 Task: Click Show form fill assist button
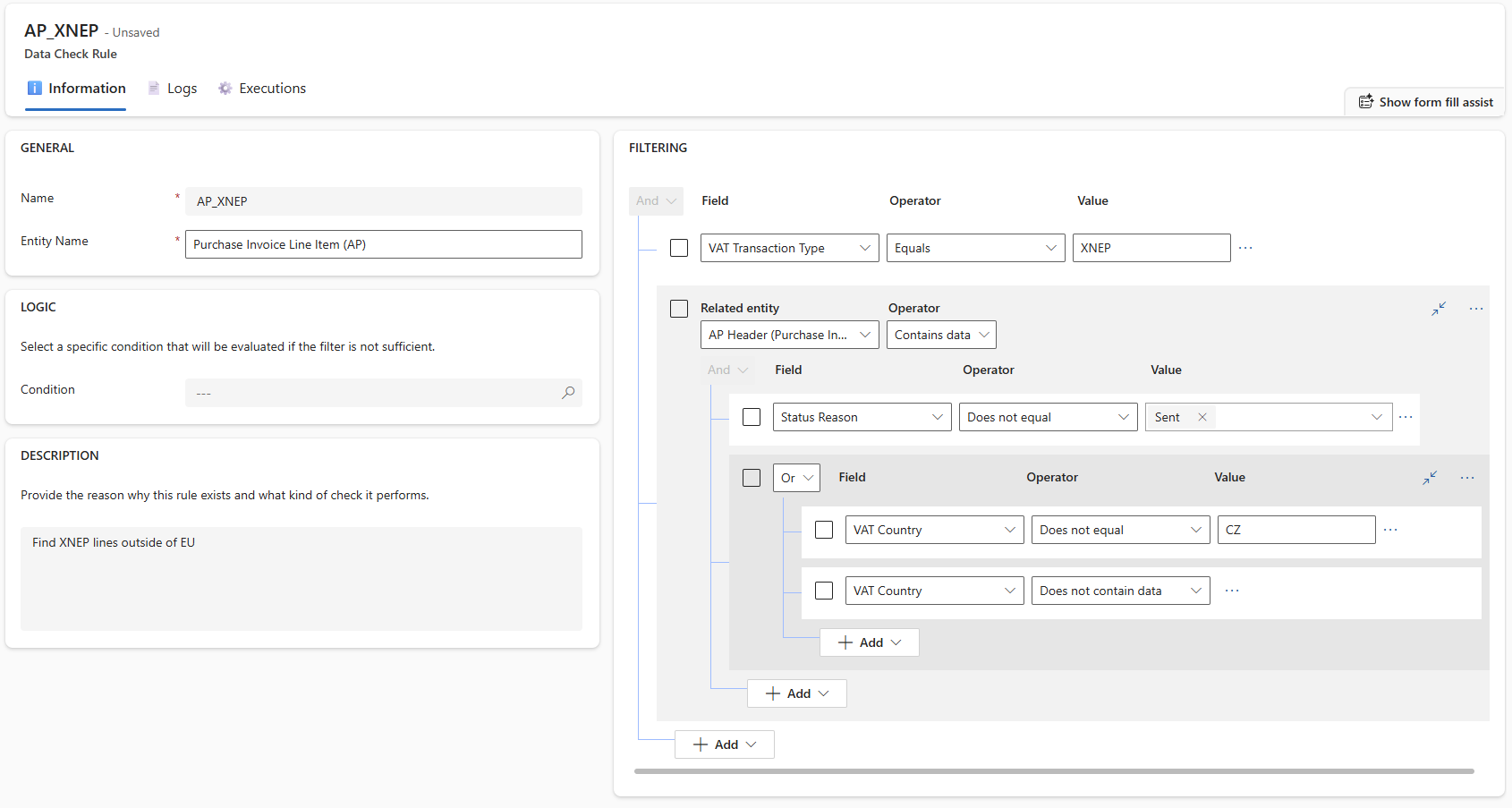pyautogui.click(x=1426, y=102)
